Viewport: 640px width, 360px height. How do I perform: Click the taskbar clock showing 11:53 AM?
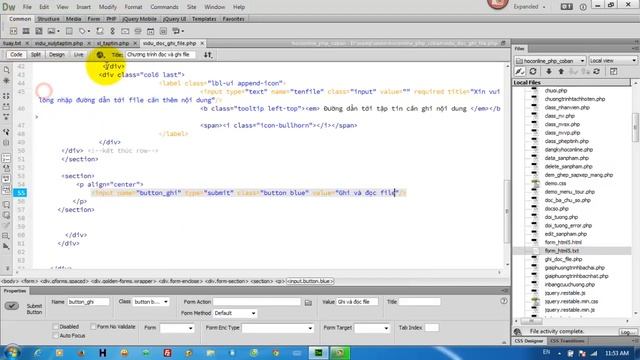[x=617, y=353]
